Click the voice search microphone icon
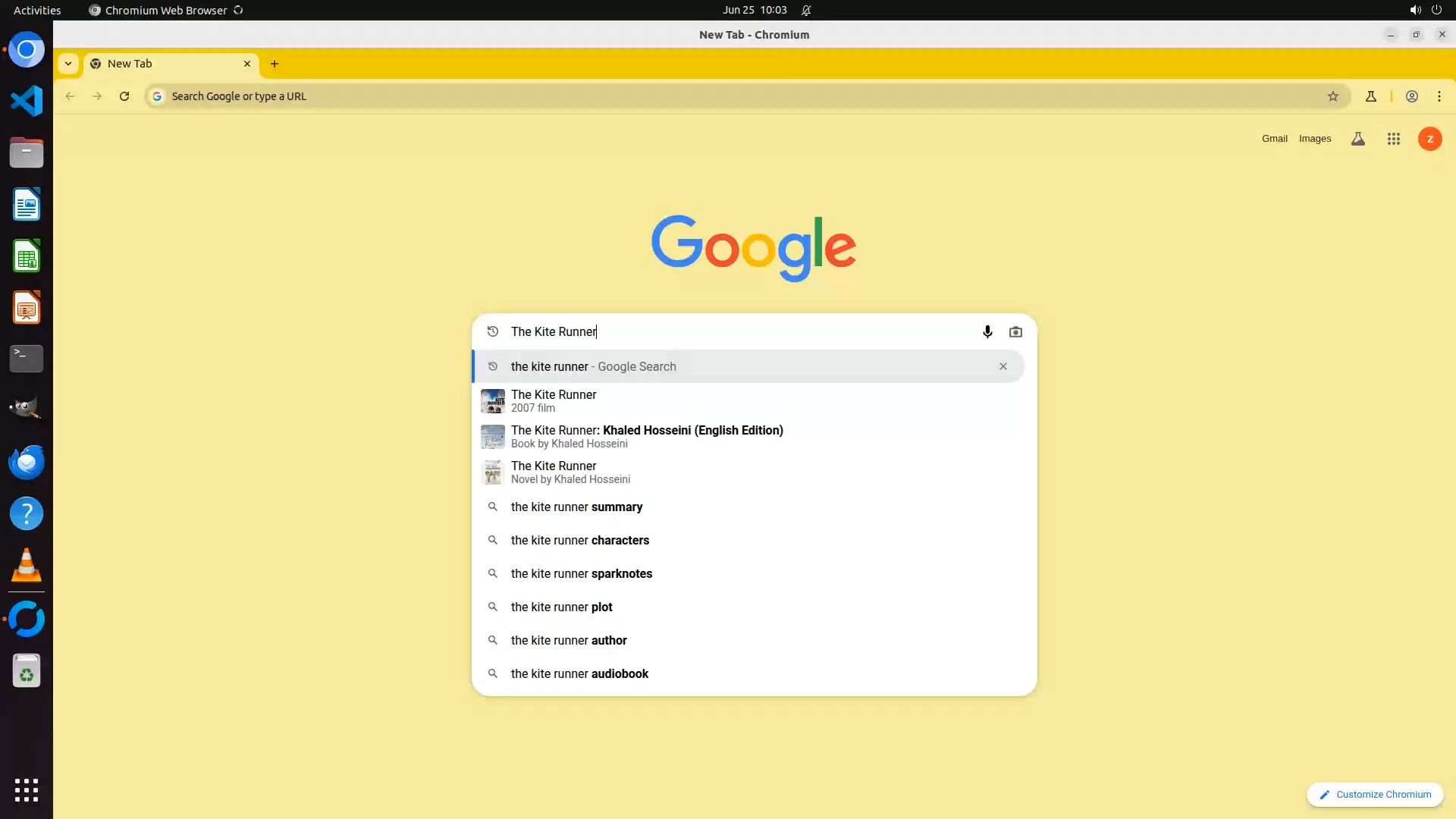The height and width of the screenshot is (819, 1456). coord(987,331)
